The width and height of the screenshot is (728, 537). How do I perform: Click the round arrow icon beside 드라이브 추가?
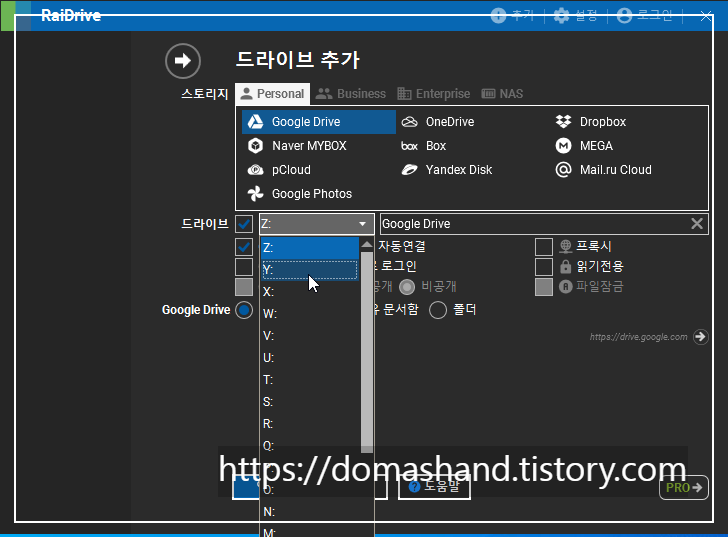coord(183,60)
